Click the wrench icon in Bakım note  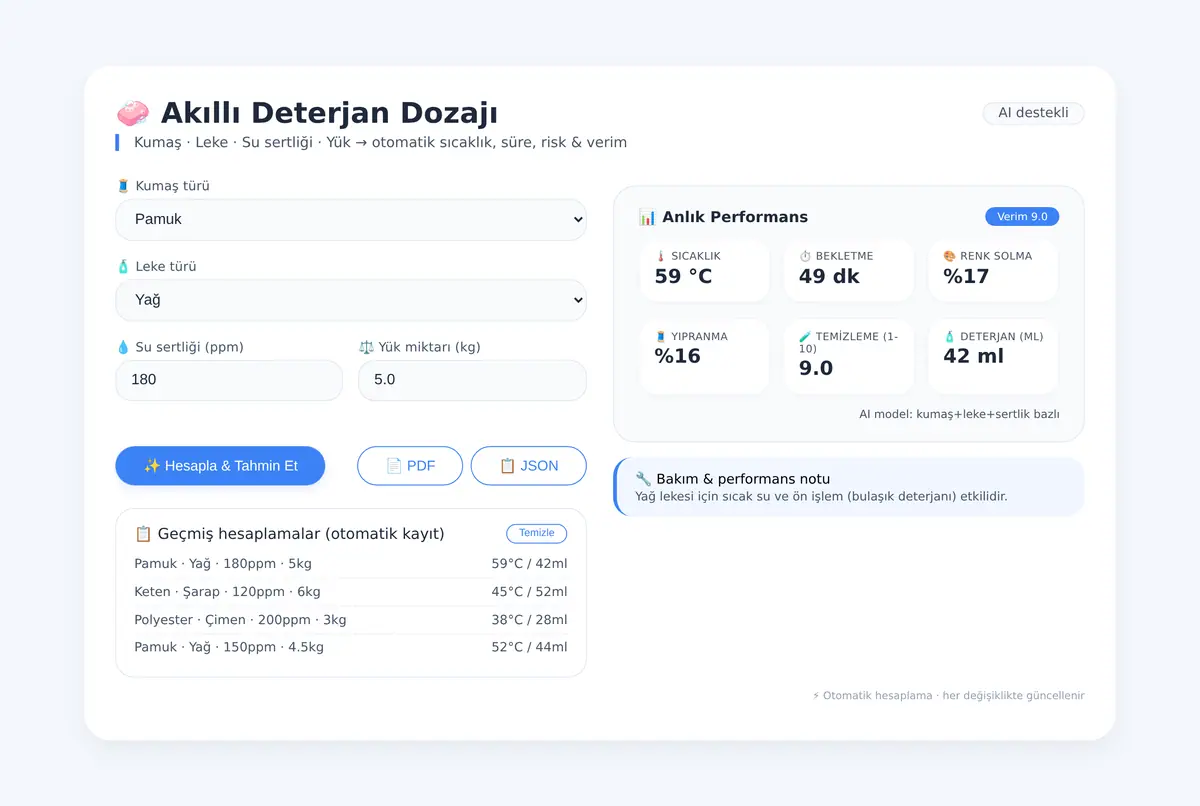pyautogui.click(x=643, y=479)
